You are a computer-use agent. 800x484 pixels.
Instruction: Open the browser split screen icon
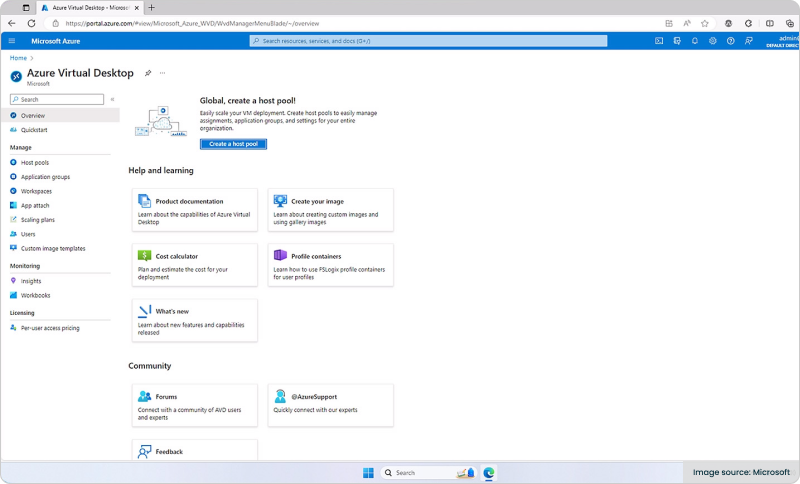tap(770, 23)
